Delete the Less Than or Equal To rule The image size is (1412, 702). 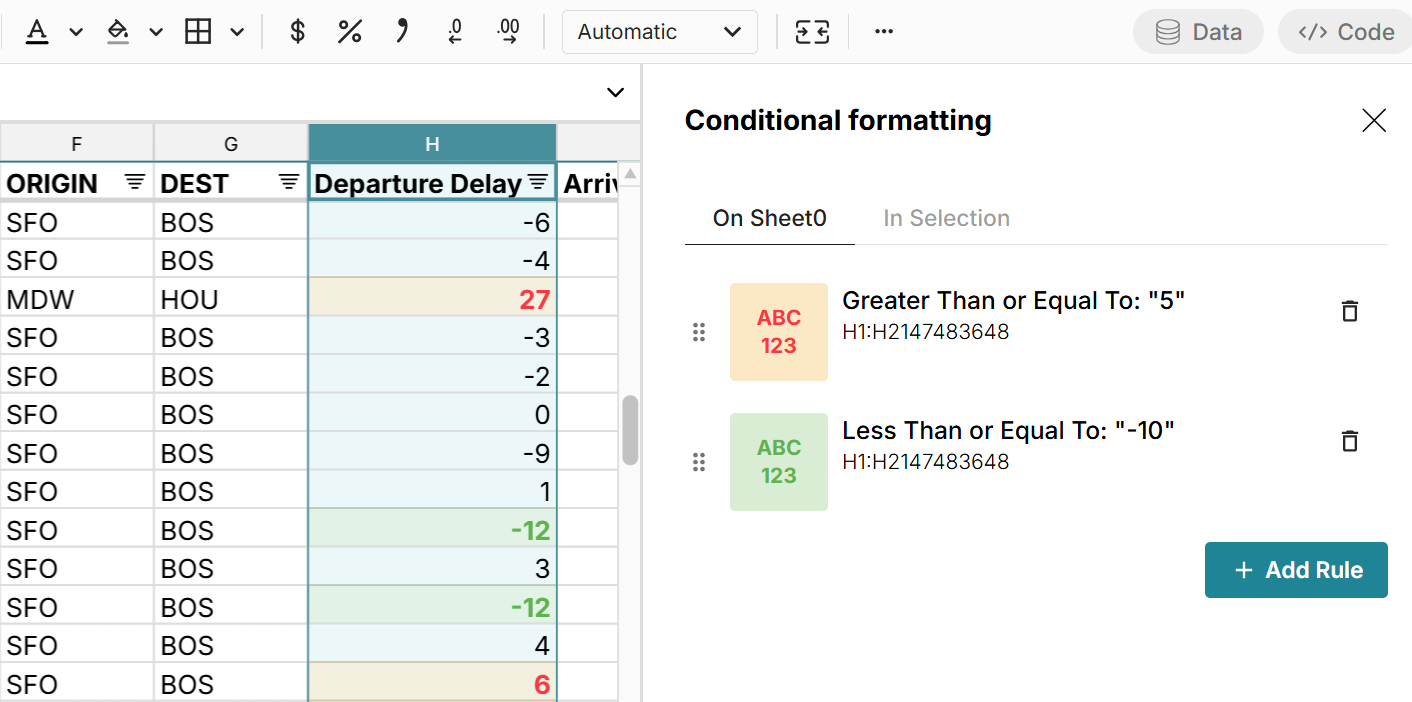(x=1349, y=441)
